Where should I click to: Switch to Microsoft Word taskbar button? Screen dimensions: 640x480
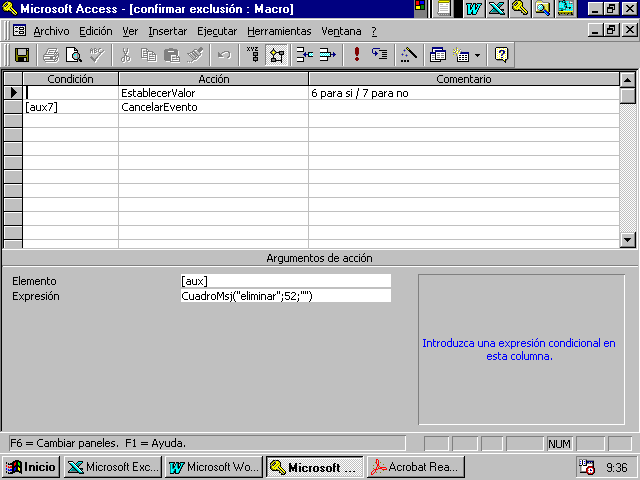click(x=214, y=467)
